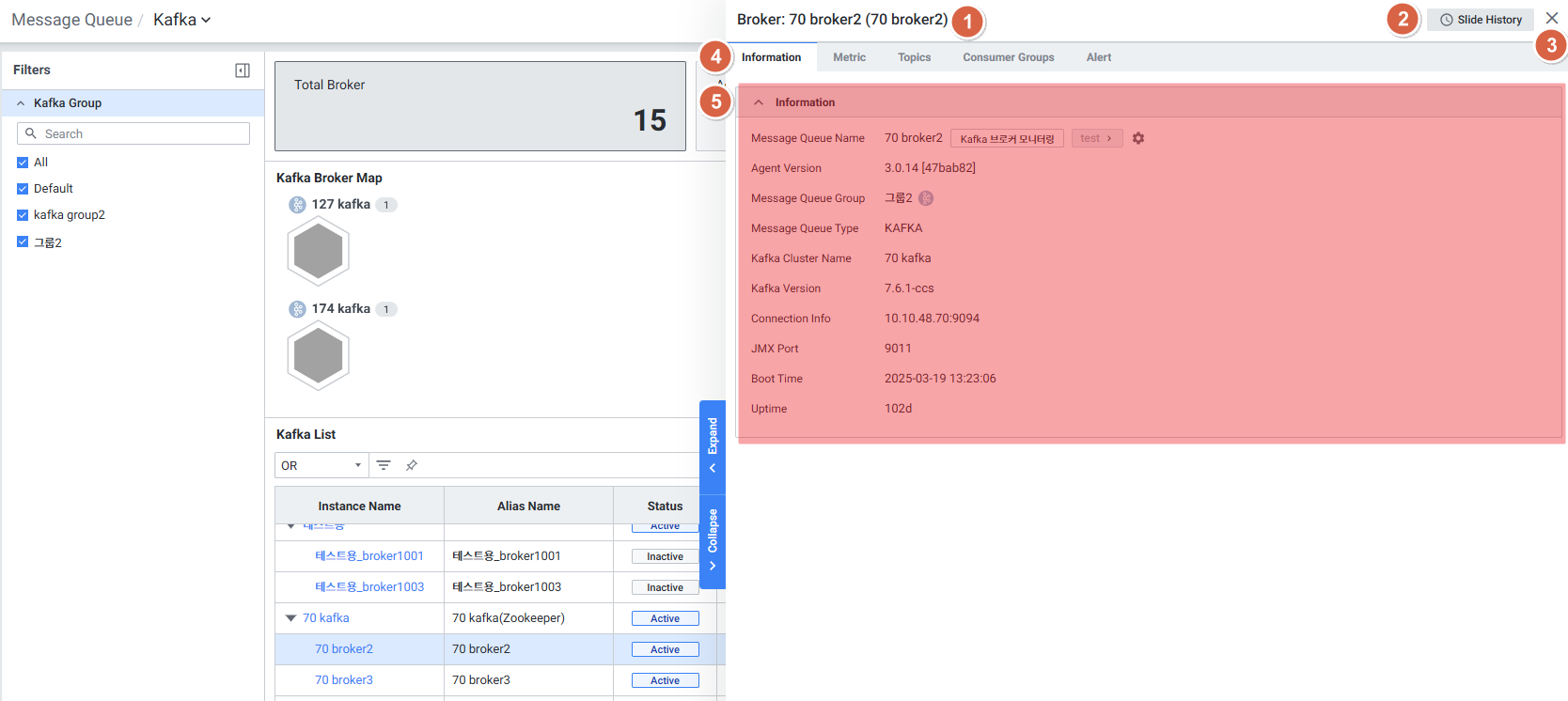Switch to the Metric tab

click(849, 57)
